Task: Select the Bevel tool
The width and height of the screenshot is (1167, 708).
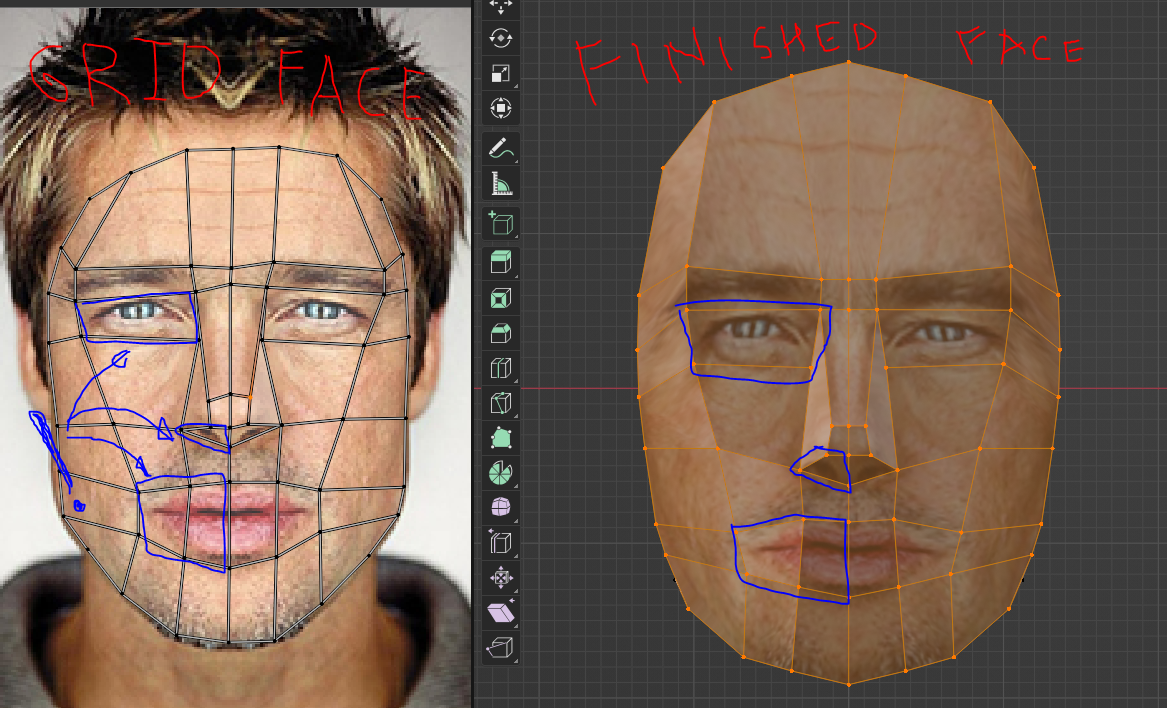Action: (501, 333)
